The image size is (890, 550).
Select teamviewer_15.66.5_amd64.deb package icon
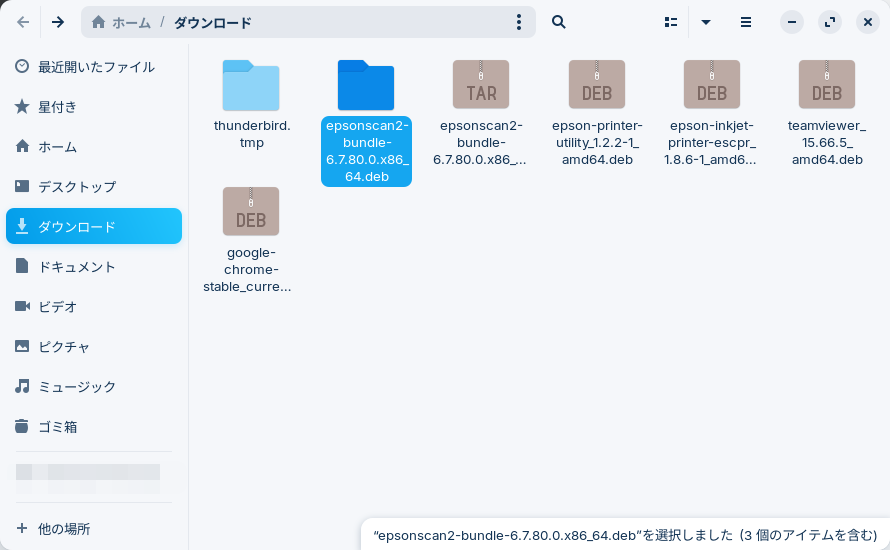tap(826, 84)
